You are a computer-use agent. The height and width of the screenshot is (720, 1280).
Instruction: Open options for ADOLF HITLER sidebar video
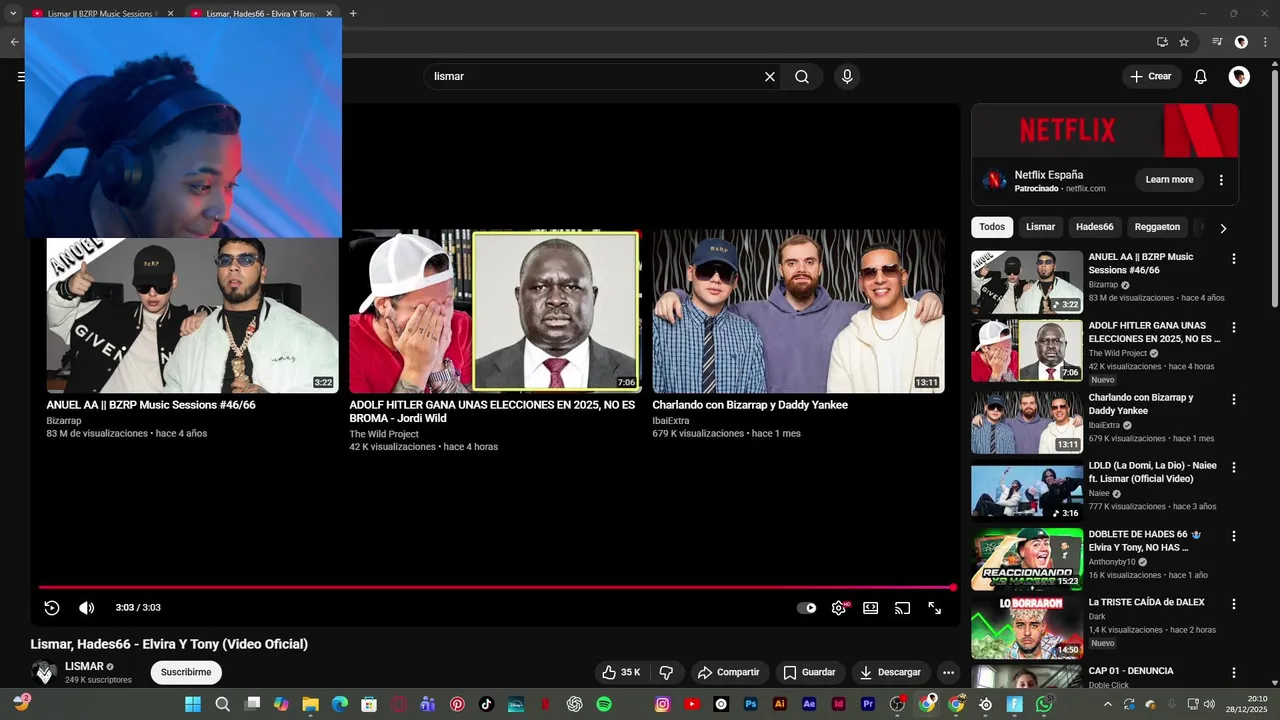point(1233,327)
